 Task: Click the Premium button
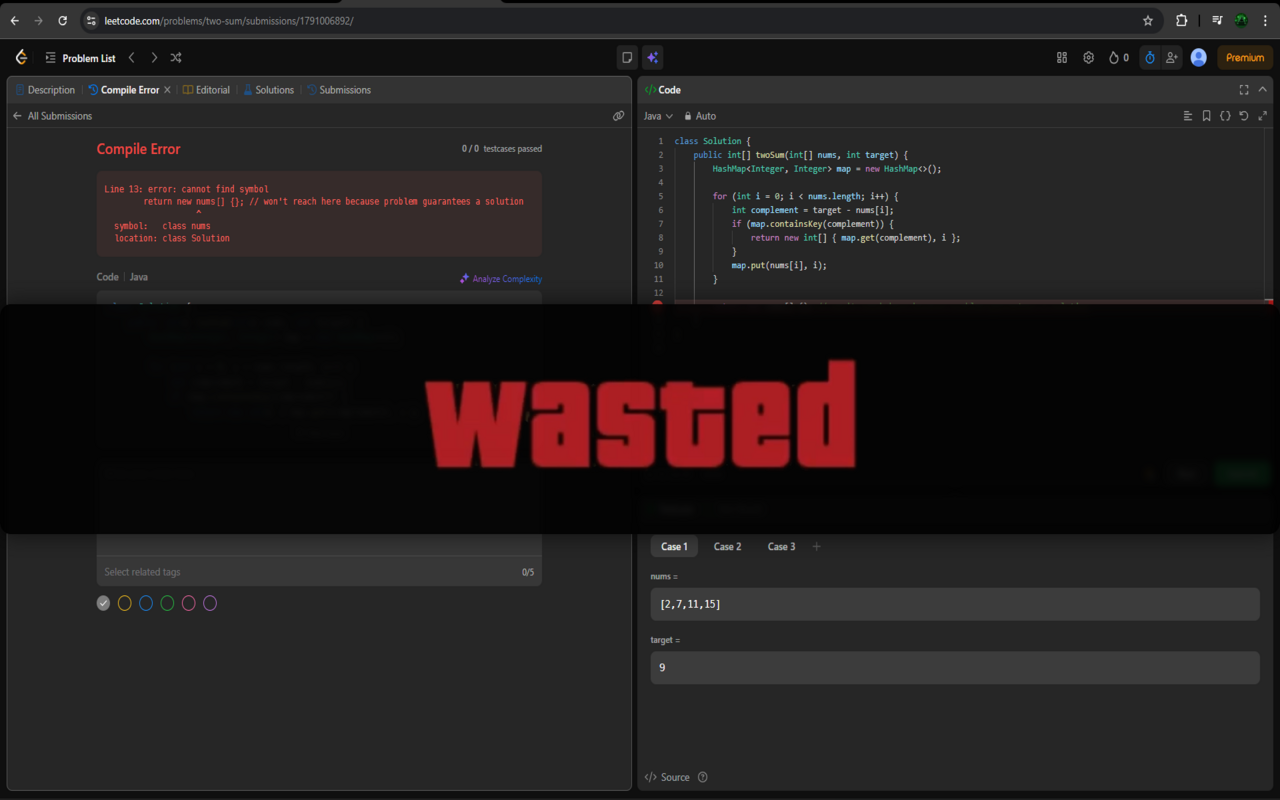(1245, 58)
